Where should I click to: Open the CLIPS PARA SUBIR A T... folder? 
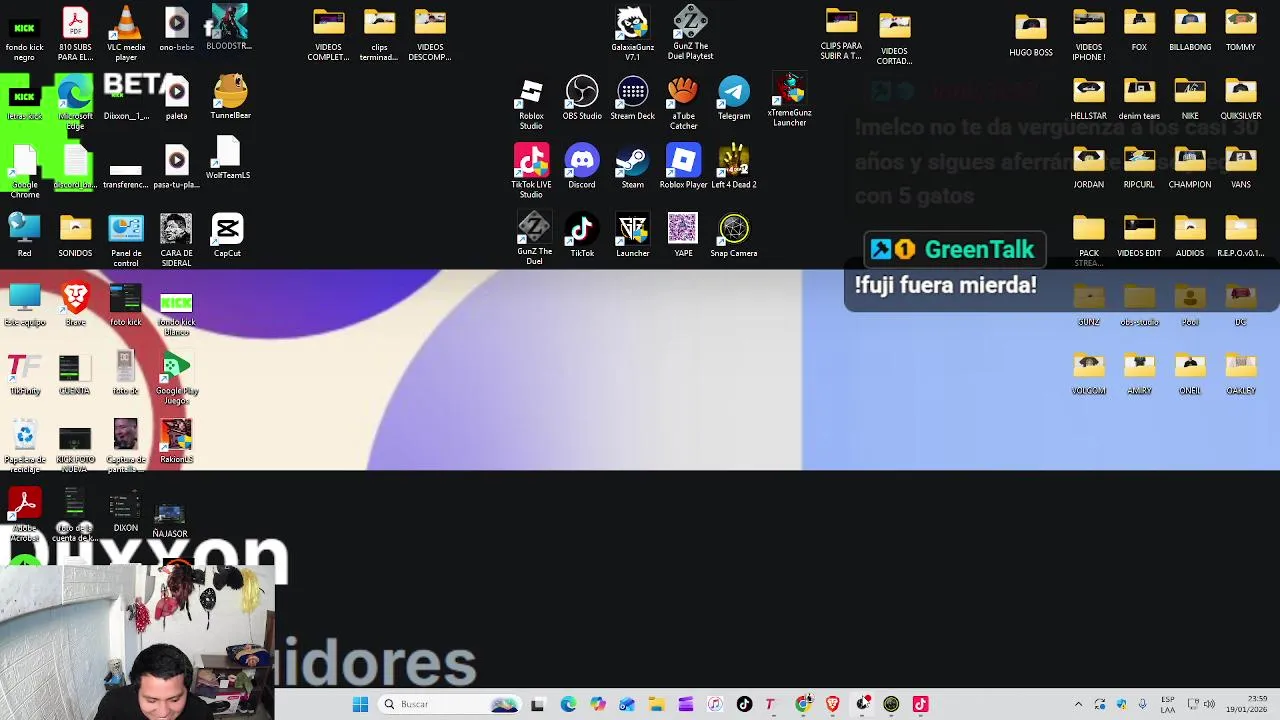pyautogui.click(x=841, y=34)
